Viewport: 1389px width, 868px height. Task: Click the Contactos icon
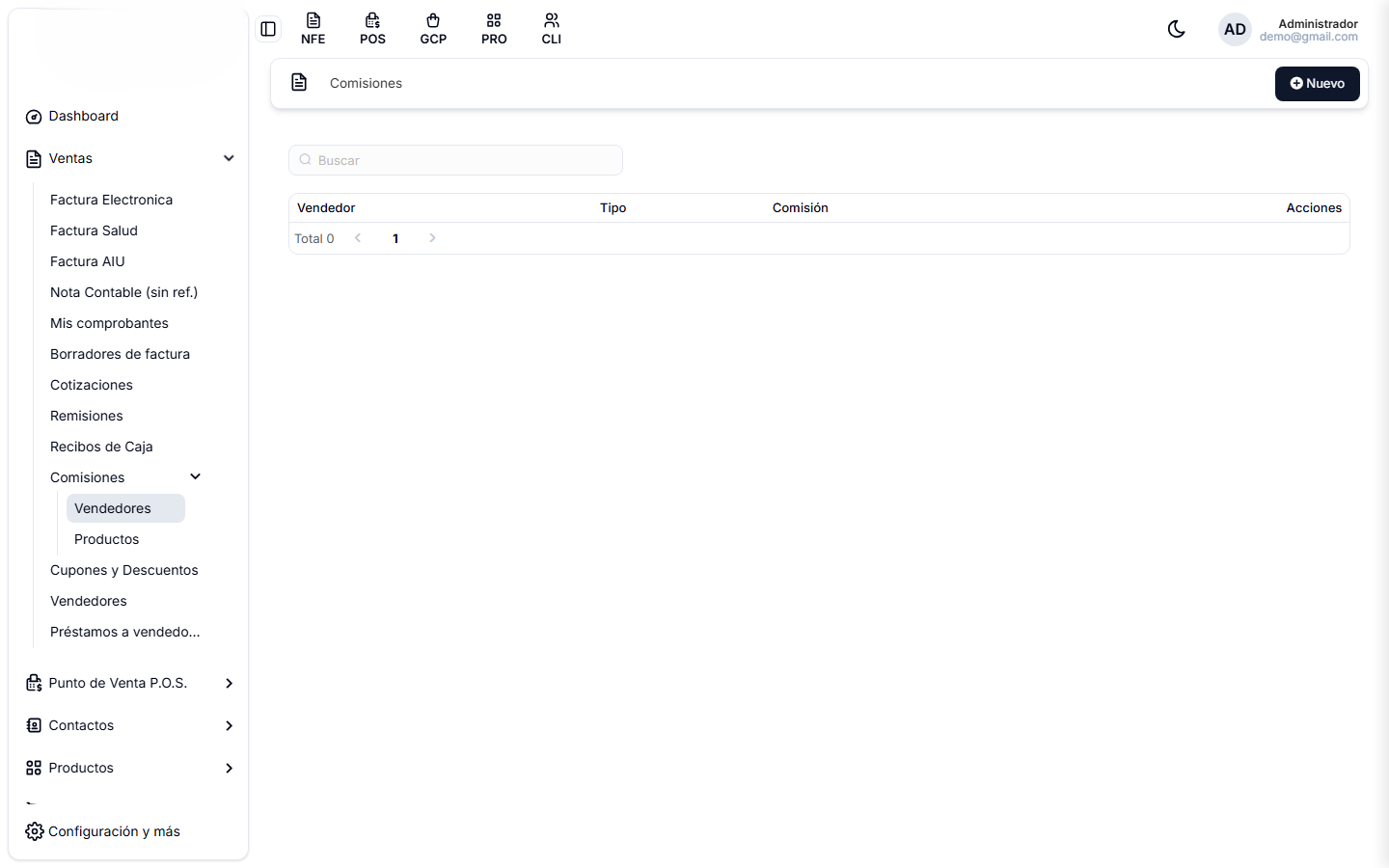(x=34, y=725)
